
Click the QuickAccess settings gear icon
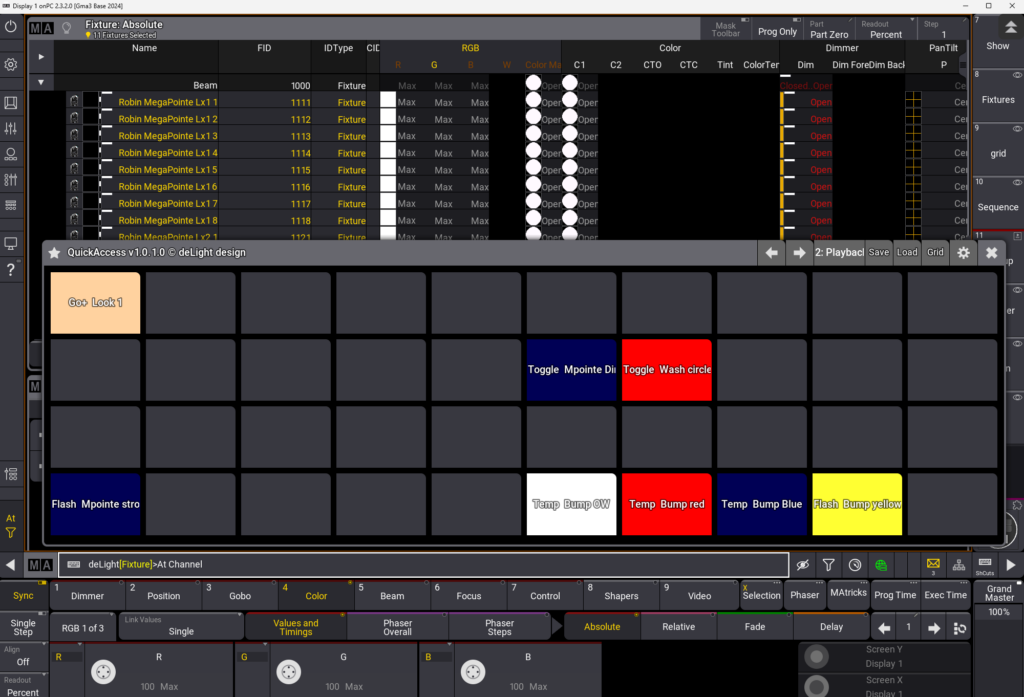(963, 253)
